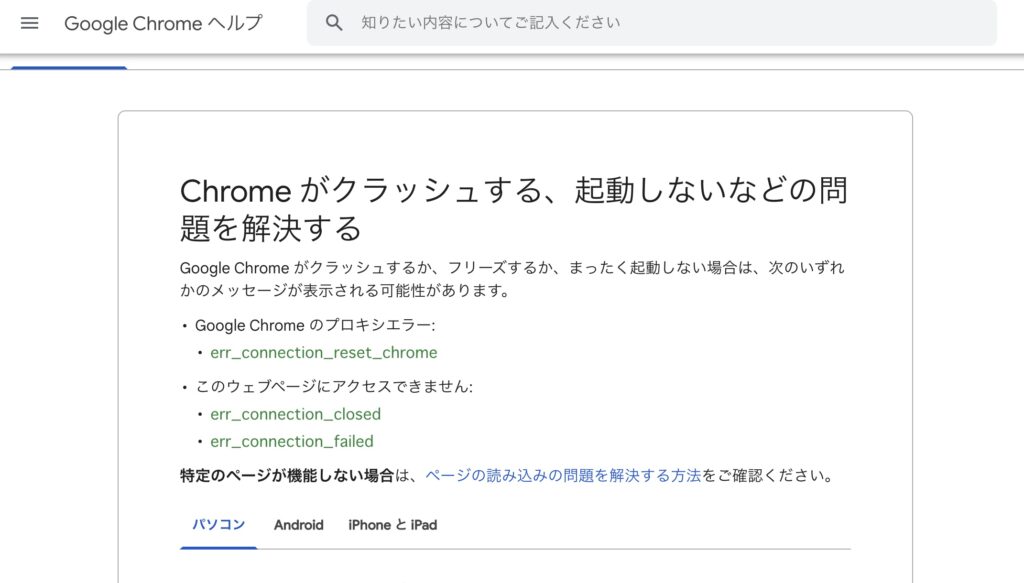This screenshot has height=583, width=1024.
Task: Click the err_connection_failed text
Action: point(292,441)
